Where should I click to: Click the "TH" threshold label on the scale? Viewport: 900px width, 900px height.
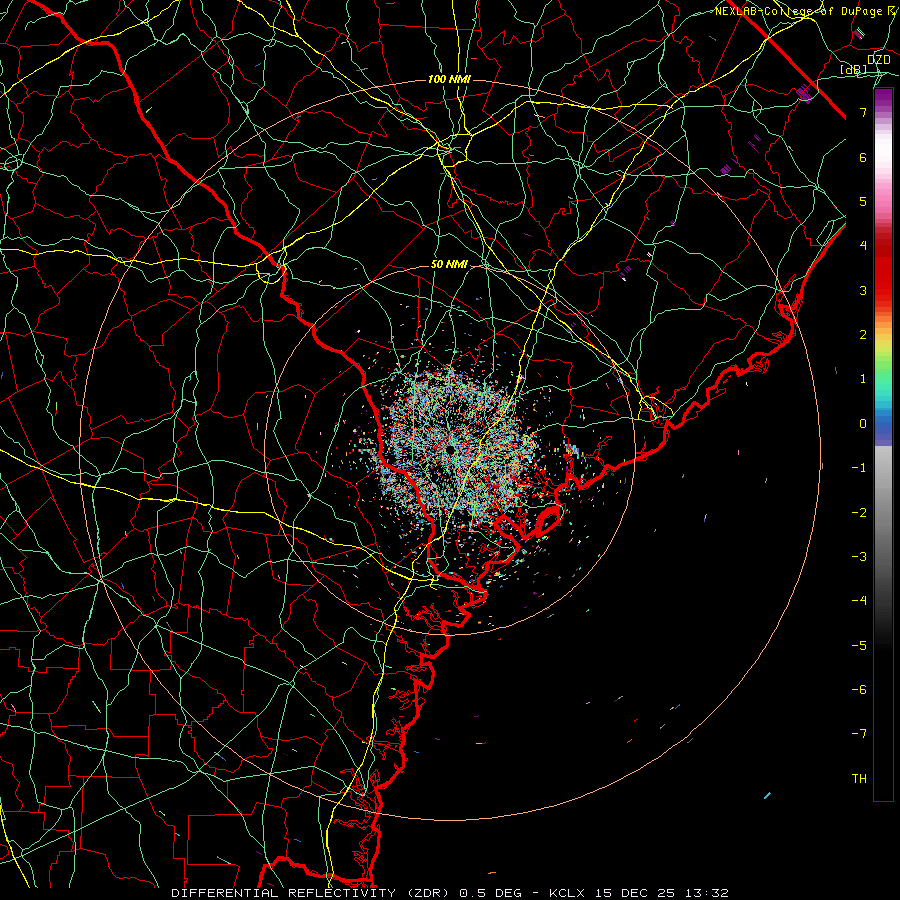859,779
